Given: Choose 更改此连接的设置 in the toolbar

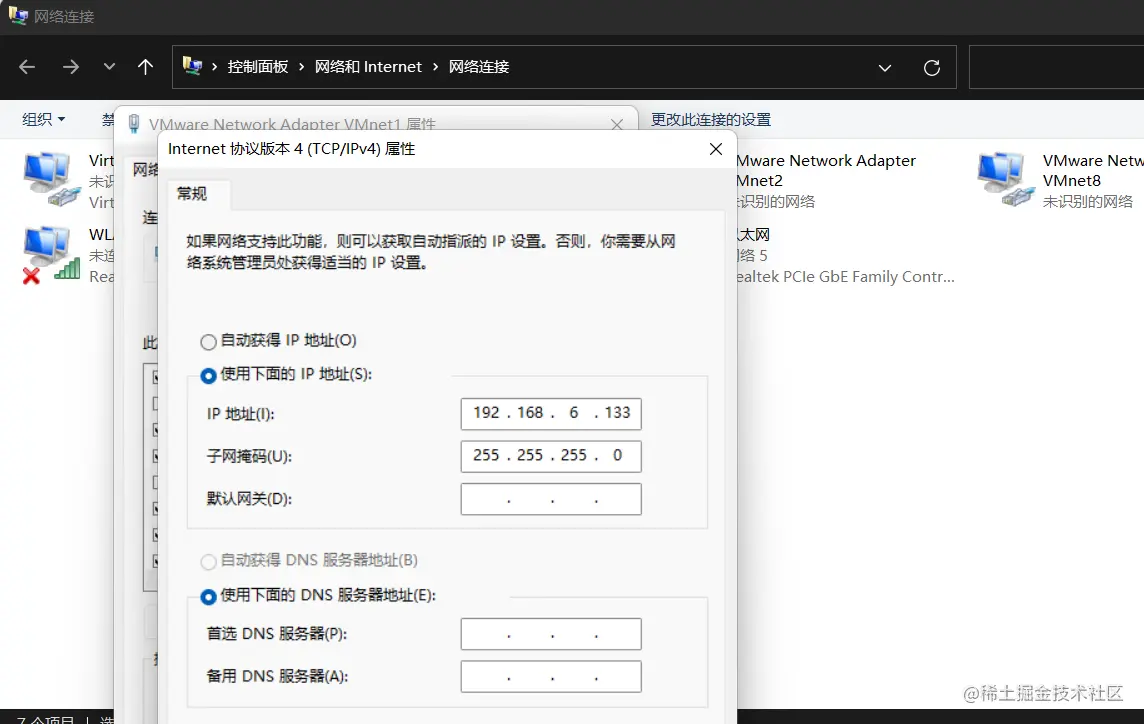Looking at the screenshot, I should click(711, 119).
